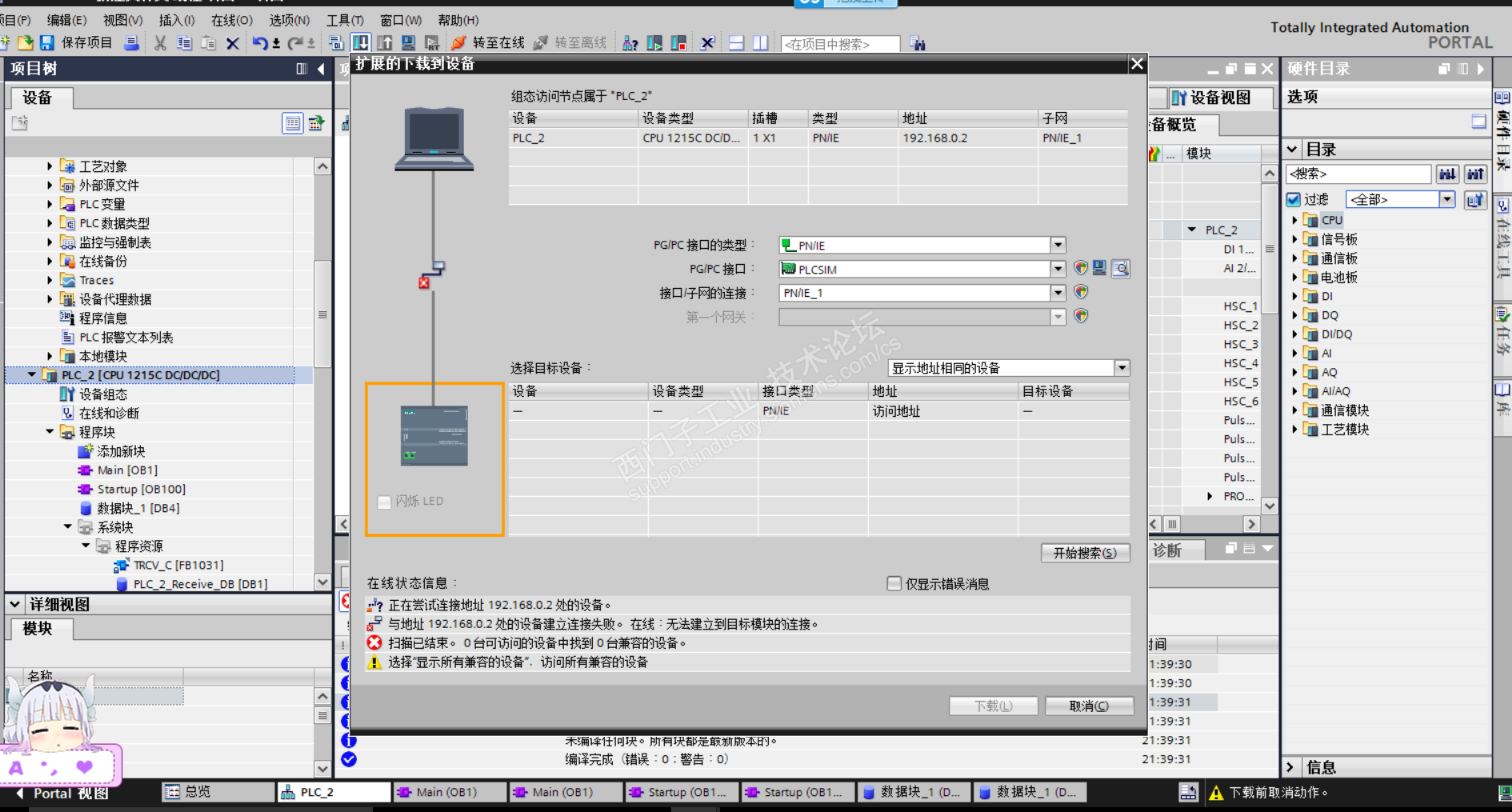1512x812 pixels.
Task: Click the 保存项目 button label
Action: 87,42
